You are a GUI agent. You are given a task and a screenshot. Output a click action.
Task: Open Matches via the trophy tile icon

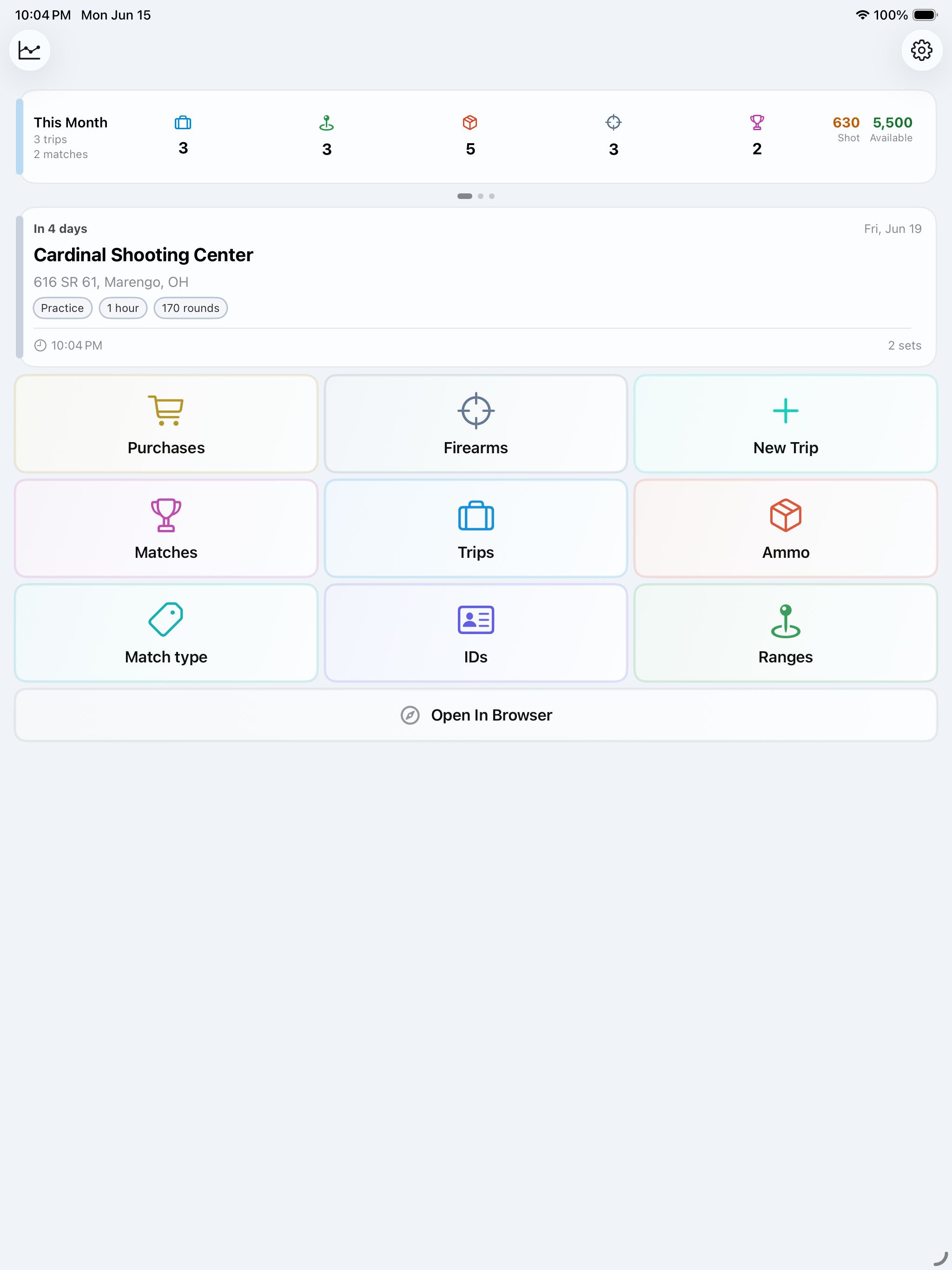click(166, 515)
